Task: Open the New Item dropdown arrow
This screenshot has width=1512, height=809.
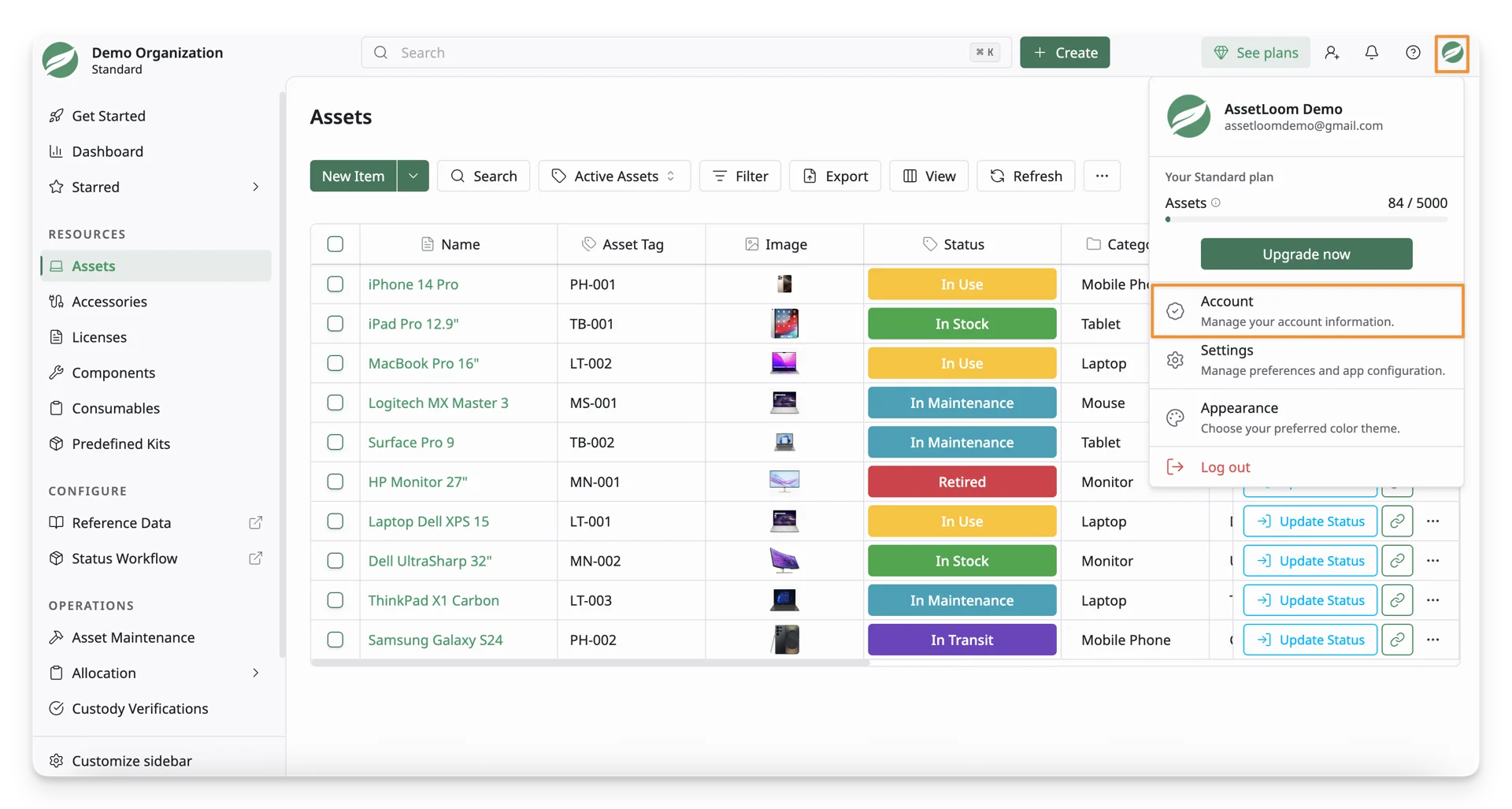Action: pos(413,176)
